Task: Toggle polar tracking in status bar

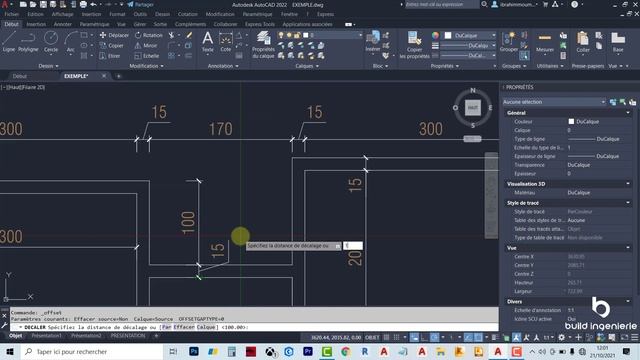Action: (x=435, y=337)
